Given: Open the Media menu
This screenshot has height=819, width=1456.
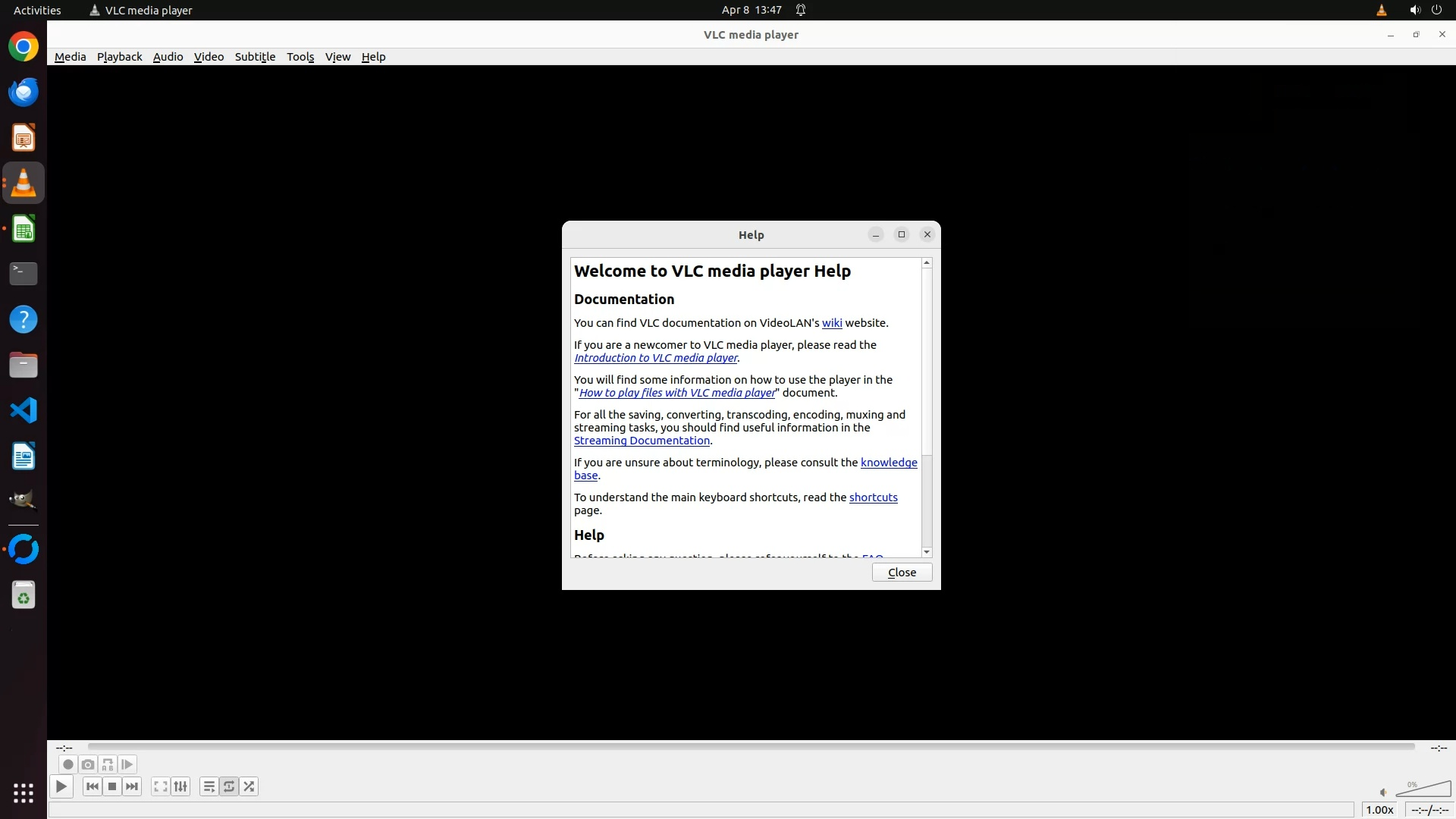Looking at the screenshot, I should 70,57.
